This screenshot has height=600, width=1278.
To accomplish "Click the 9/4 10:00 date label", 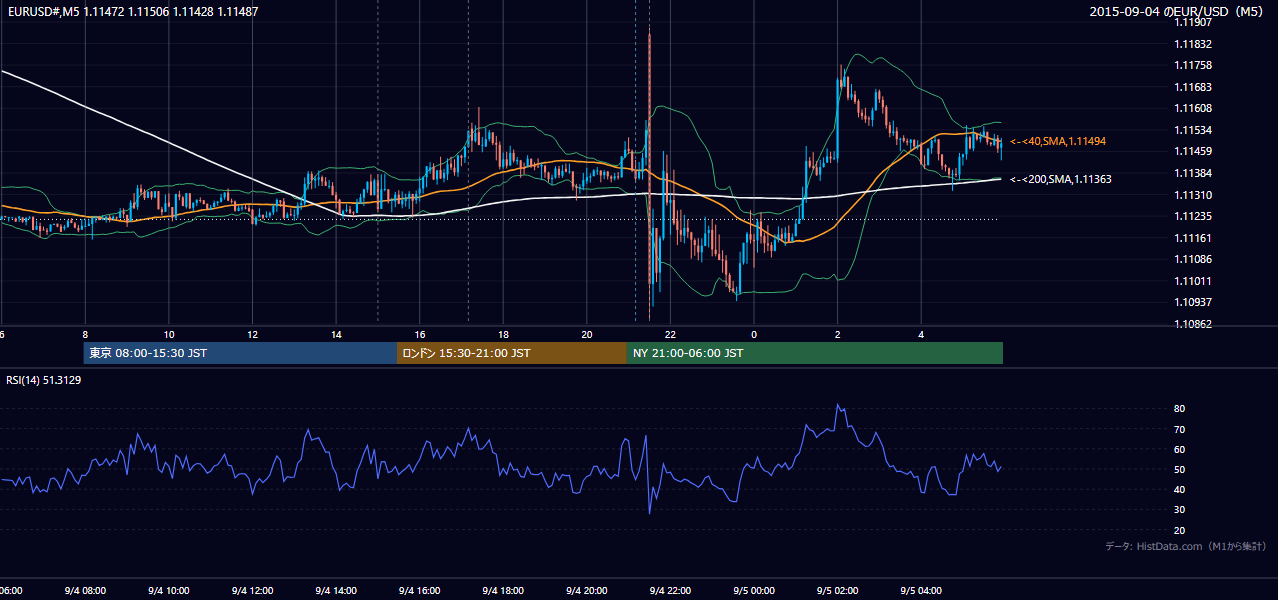I will 169,591.
